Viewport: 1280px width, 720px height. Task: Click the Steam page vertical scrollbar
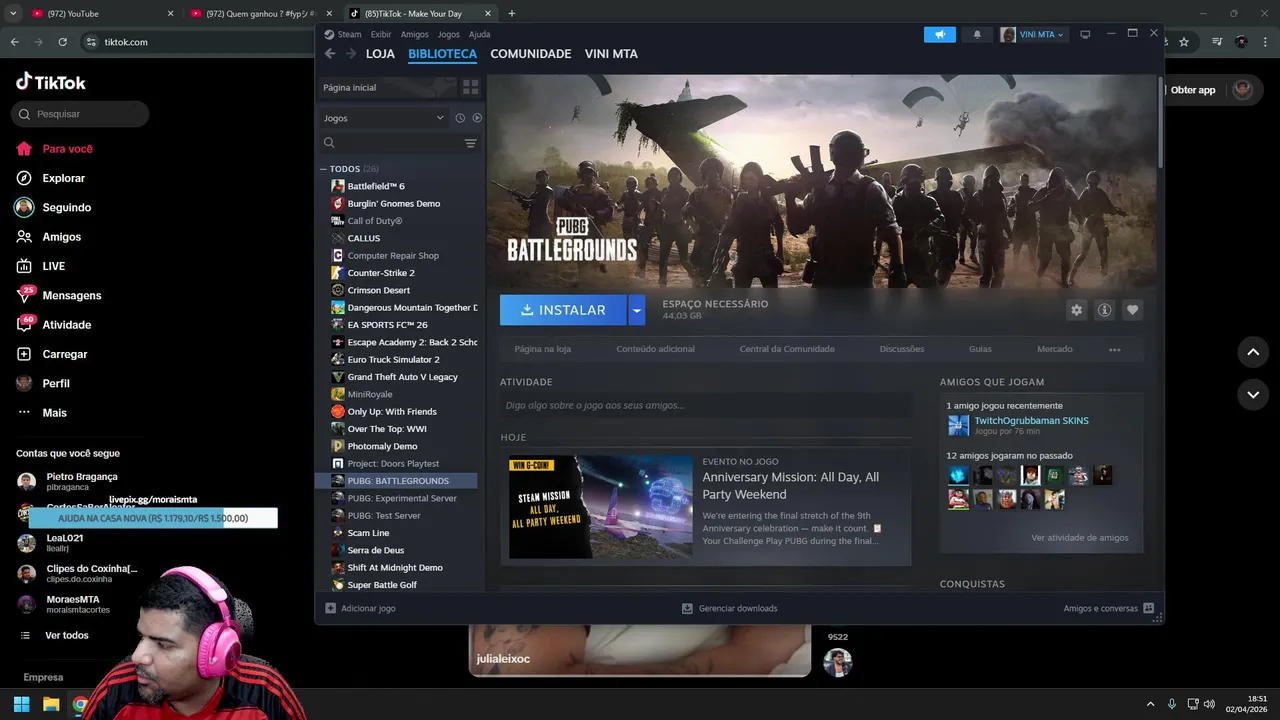(x=1161, y=122)
